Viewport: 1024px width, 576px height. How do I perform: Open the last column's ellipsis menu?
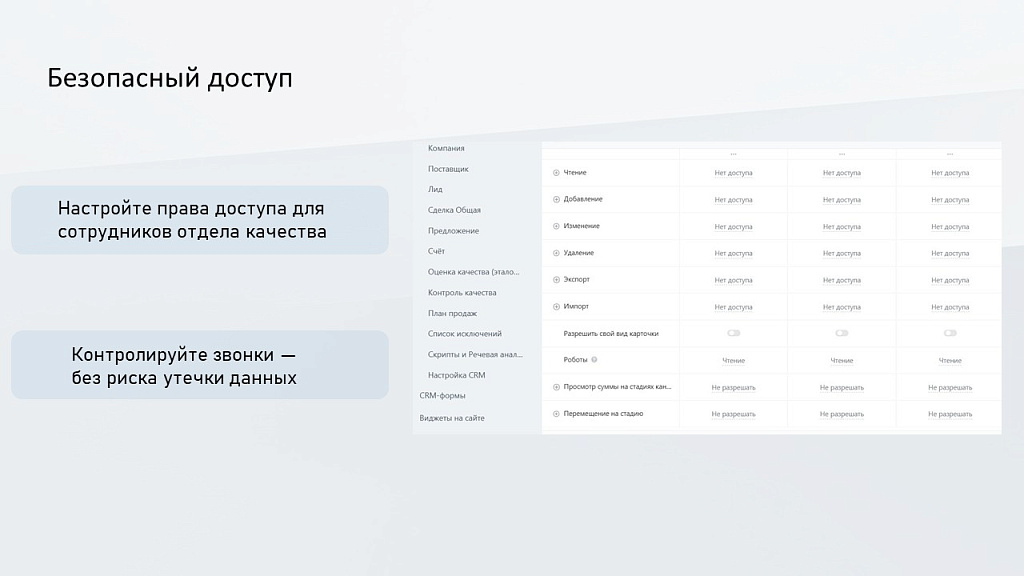(948, 152)
